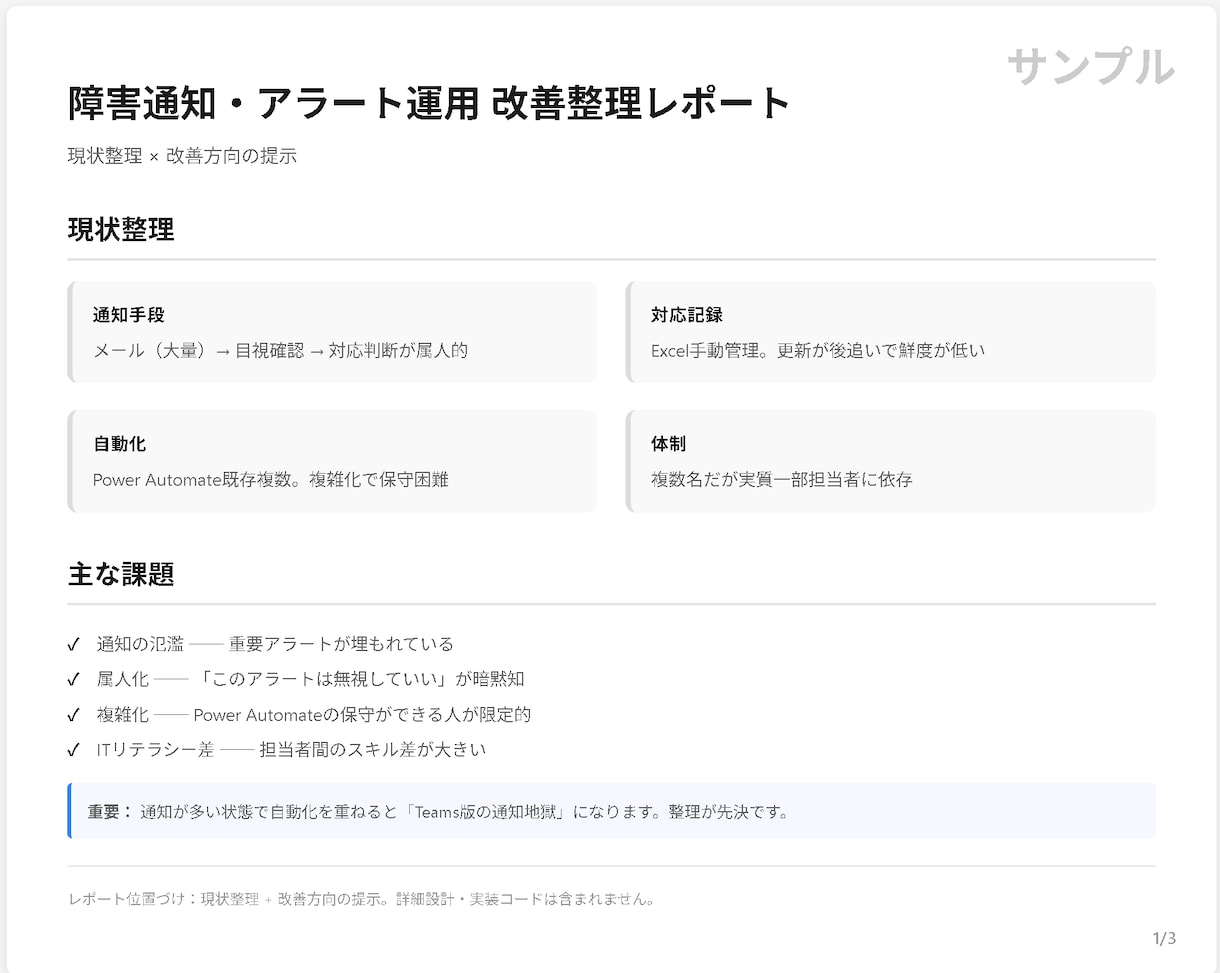Click the report title 障害通知・アラート運用 改善整理レポート
Image resolution: width=1220 pixels, height=973 pixels.
tap(429, 104)
